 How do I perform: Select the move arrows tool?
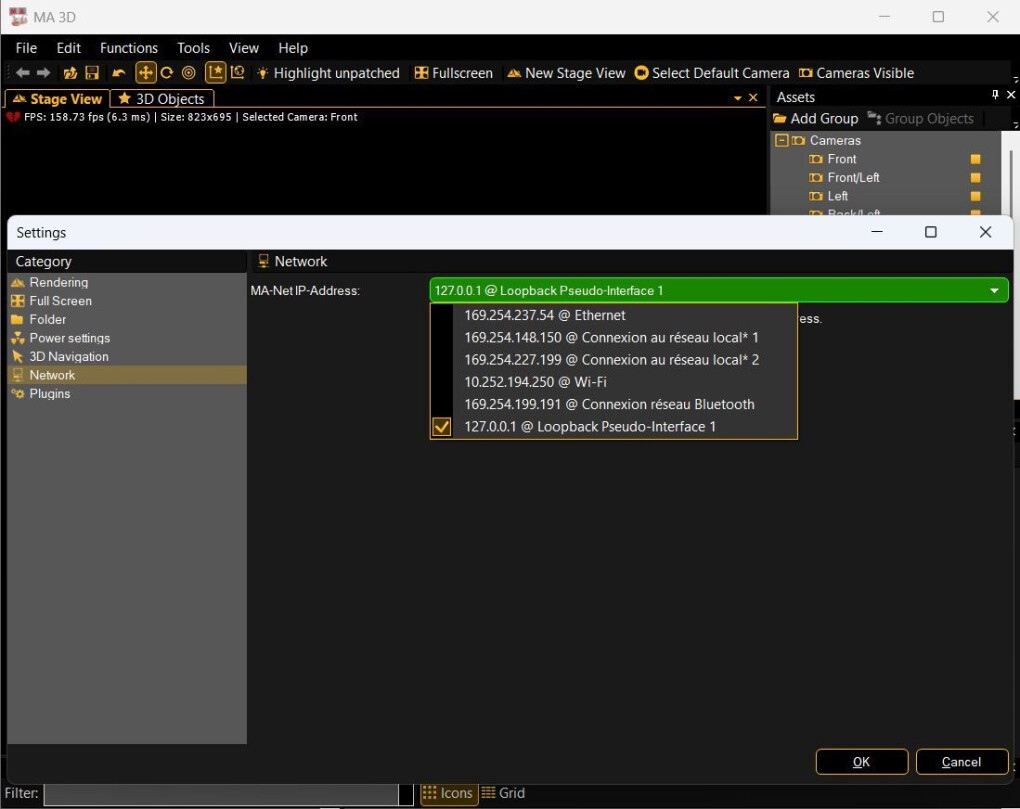[145, 73]
